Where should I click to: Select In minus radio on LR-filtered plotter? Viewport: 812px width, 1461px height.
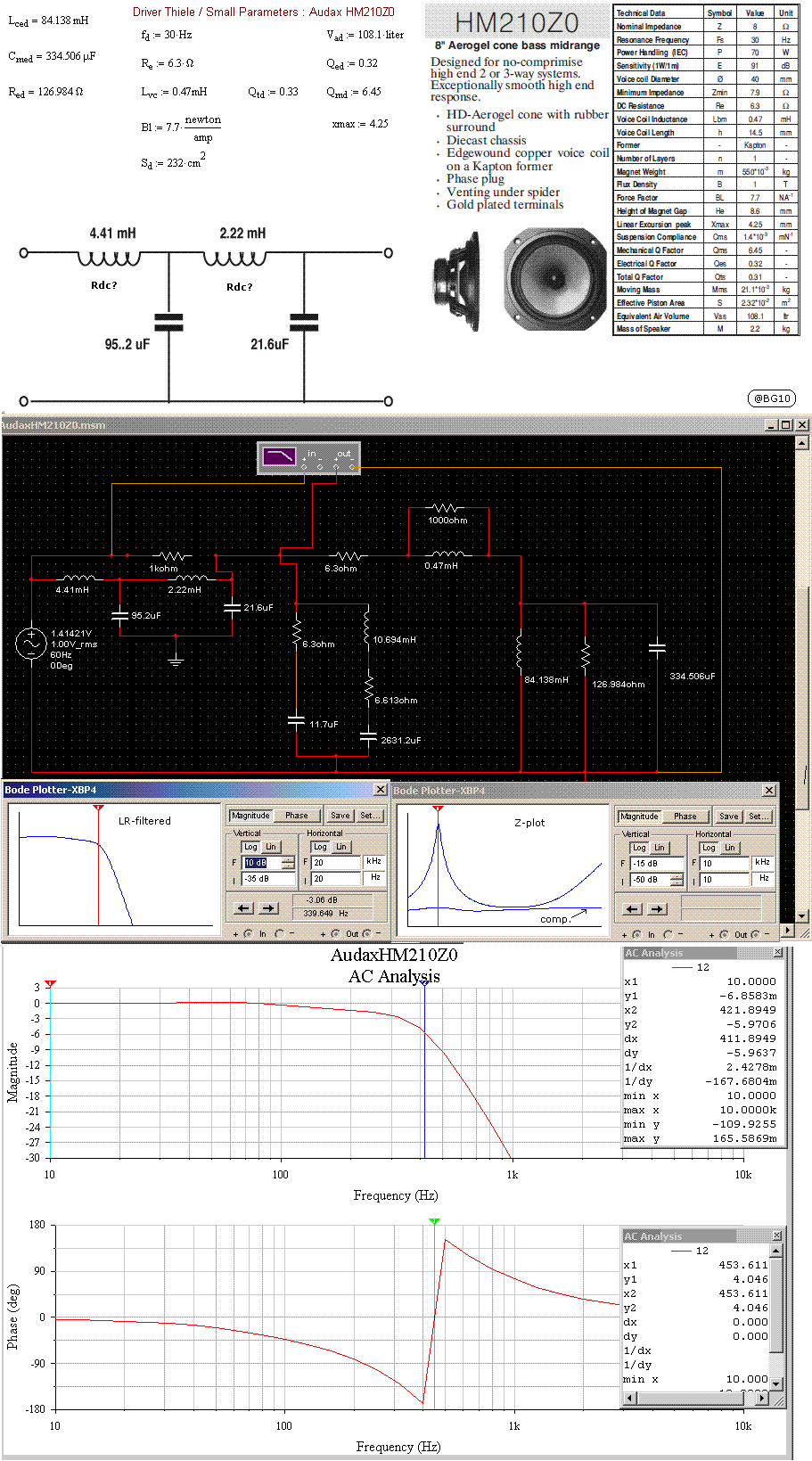point(279,934)
